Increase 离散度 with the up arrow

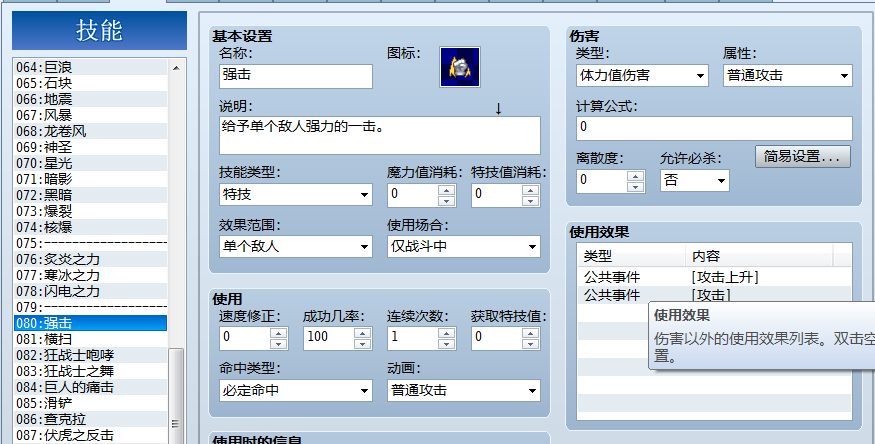(636, 176)
